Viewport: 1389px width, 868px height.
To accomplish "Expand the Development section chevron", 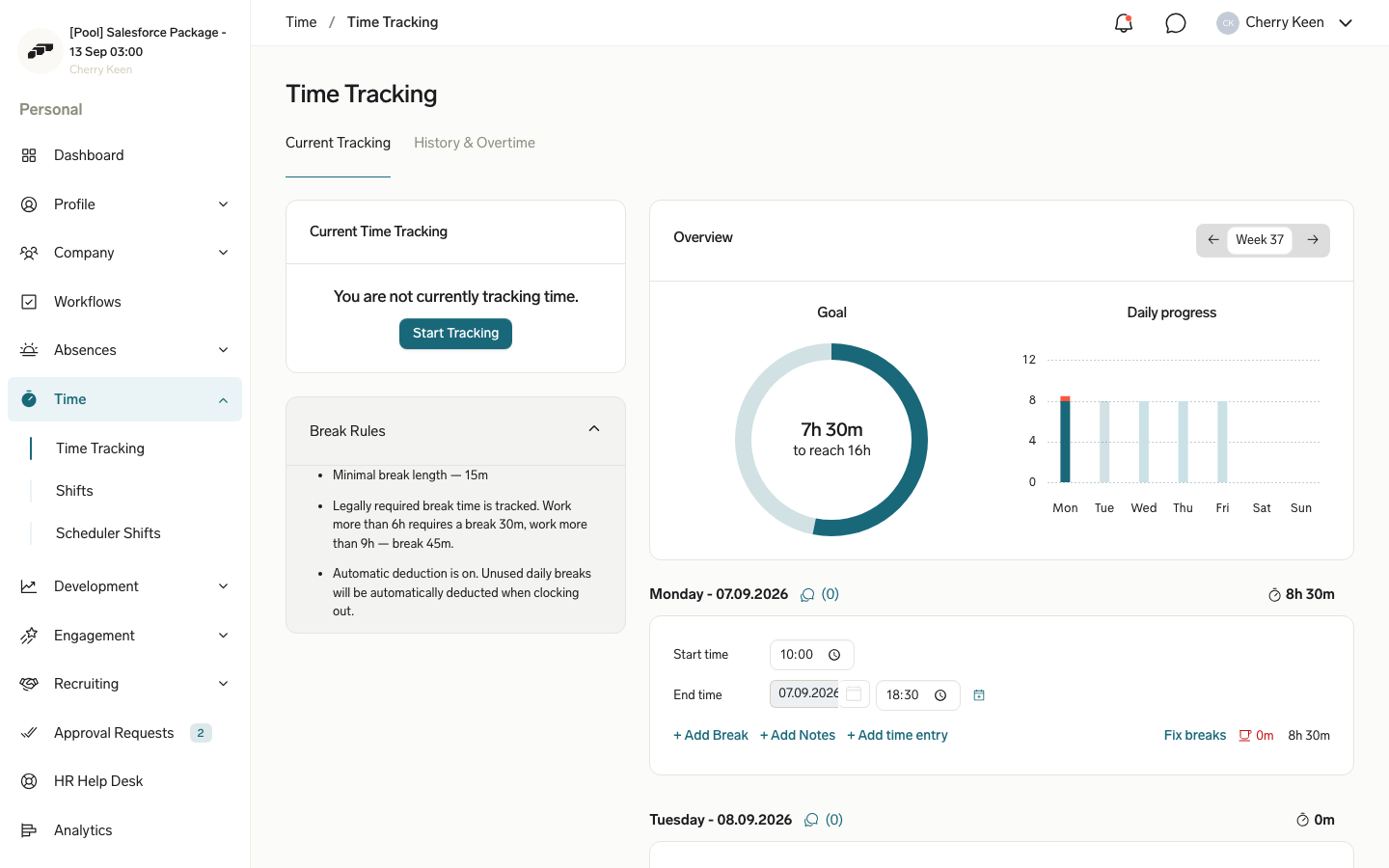I will [x=224, y=586].
